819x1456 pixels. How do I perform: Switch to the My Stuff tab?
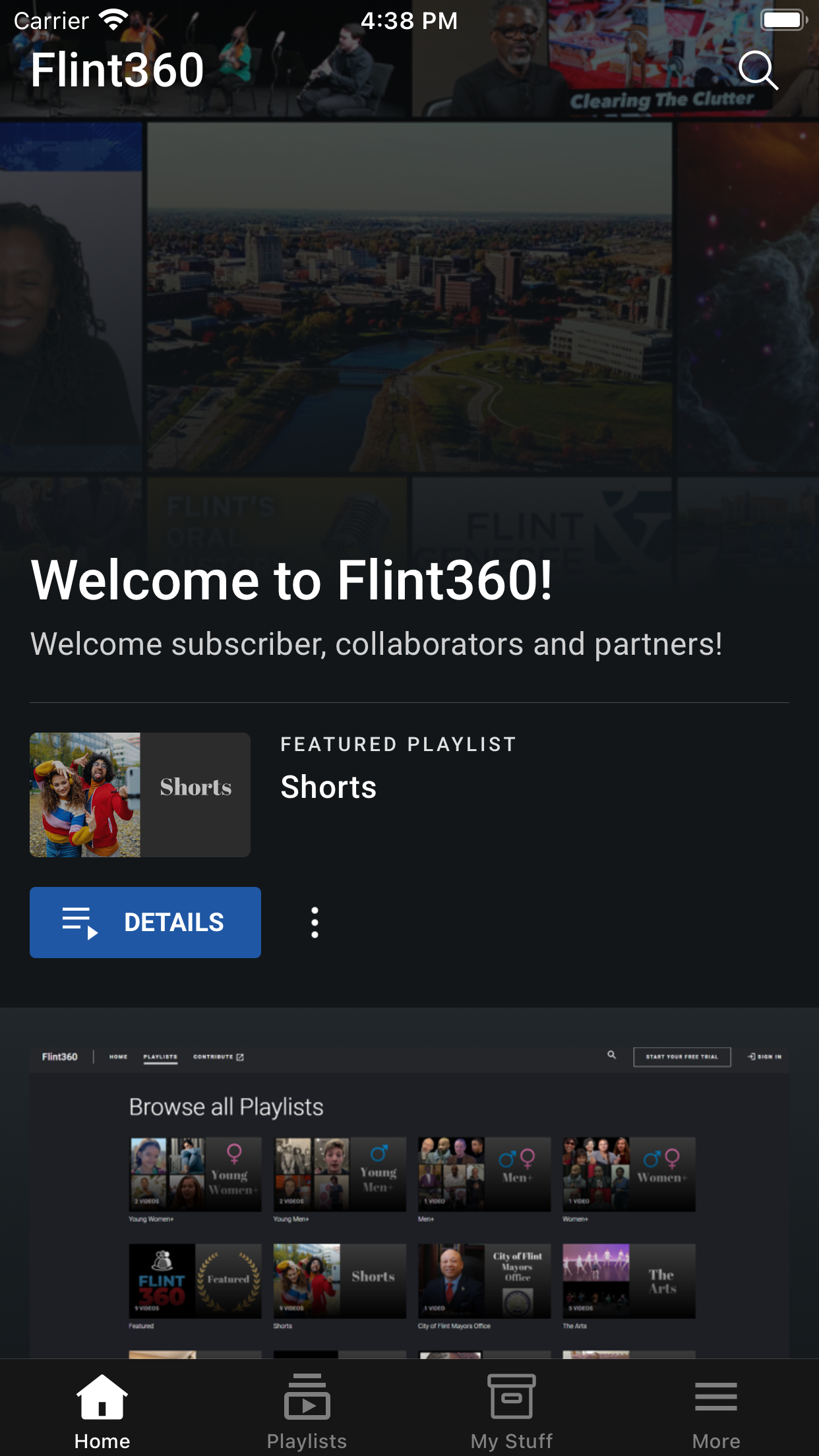tap(512, 1410)
